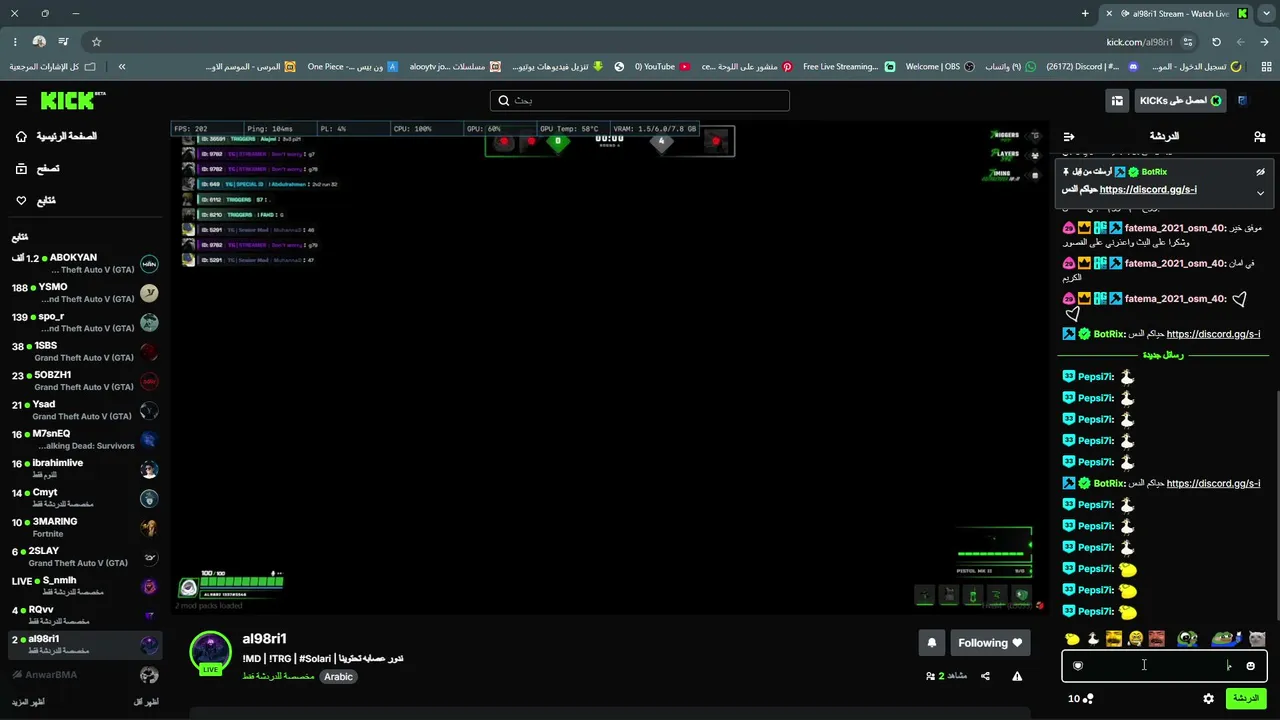Expand the bookmarks overflow chevron
This screenshot has width=1280, height=720.
pyautogui.click(x=122, y=67)
